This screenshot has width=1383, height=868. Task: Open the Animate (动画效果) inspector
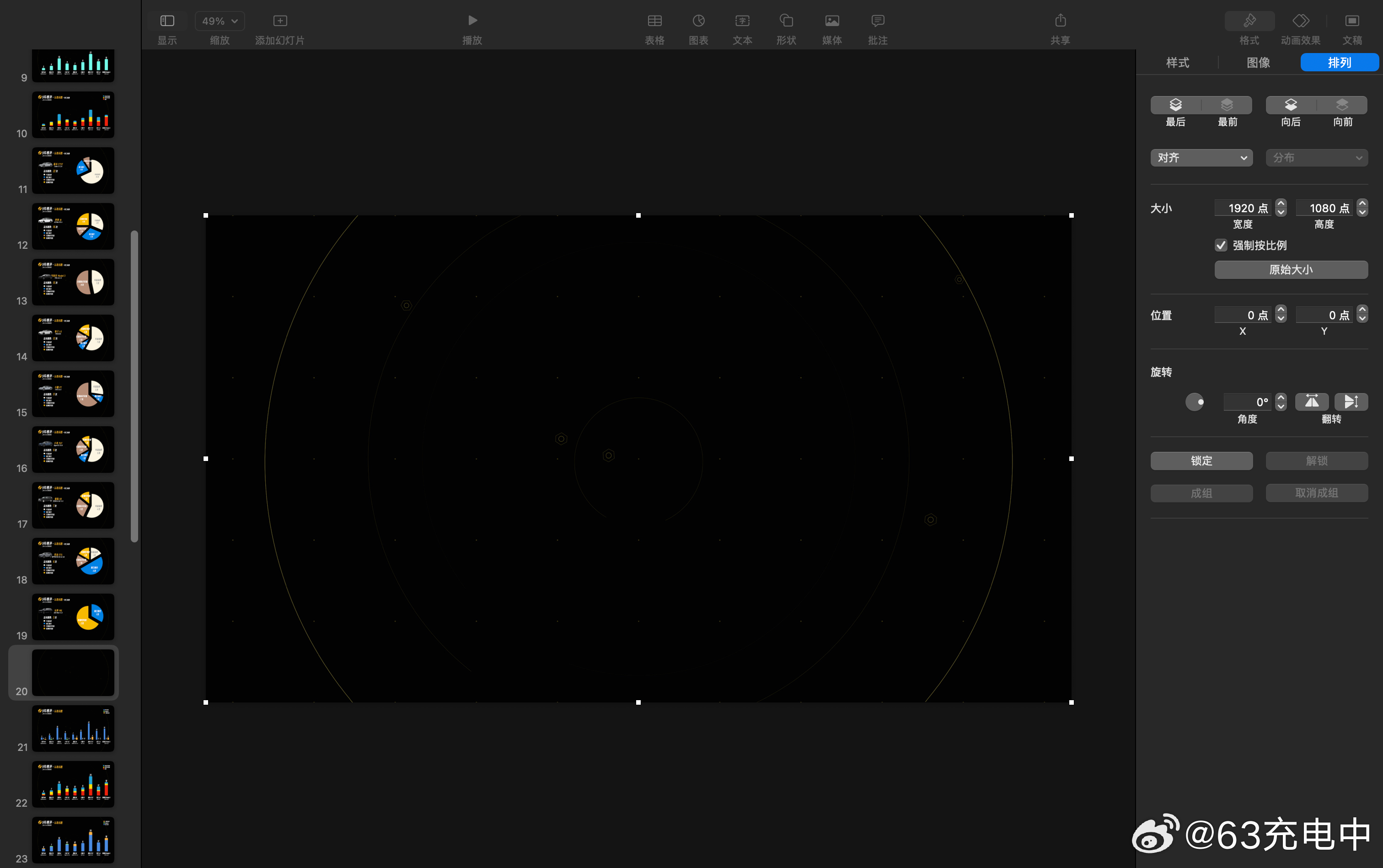tap(1300, 21)
